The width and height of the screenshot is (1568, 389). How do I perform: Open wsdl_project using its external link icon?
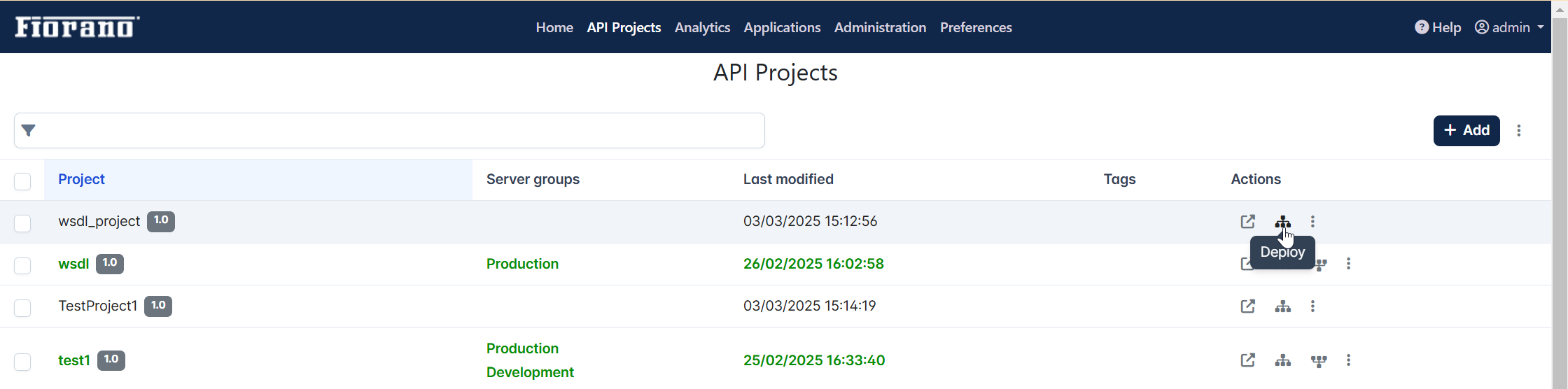click(1247, 222)
